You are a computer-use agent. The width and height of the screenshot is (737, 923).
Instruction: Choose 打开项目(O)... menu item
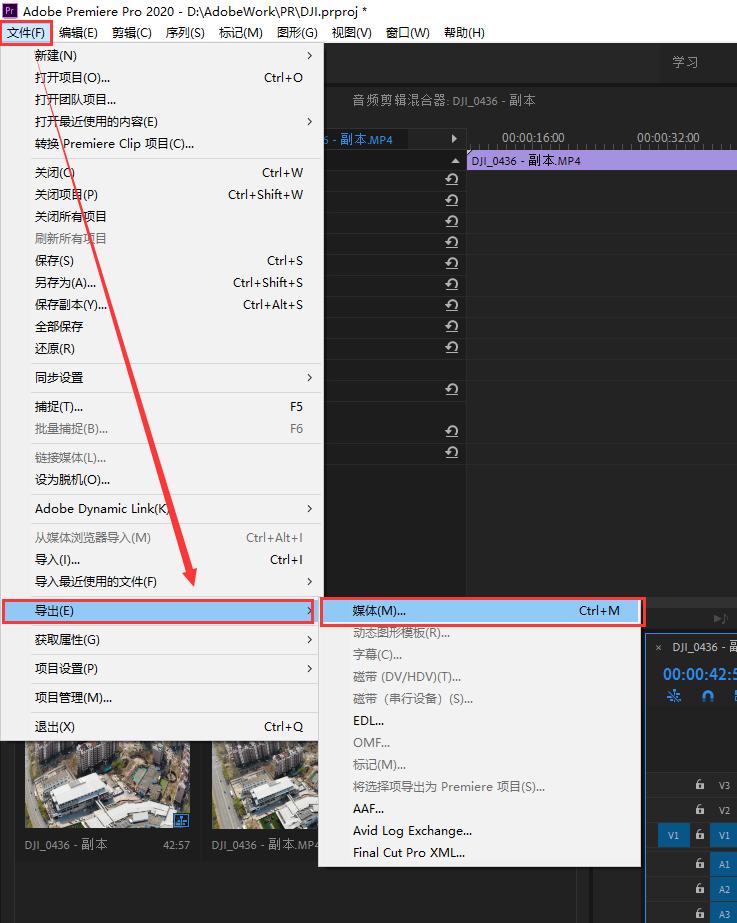(162, 78)
